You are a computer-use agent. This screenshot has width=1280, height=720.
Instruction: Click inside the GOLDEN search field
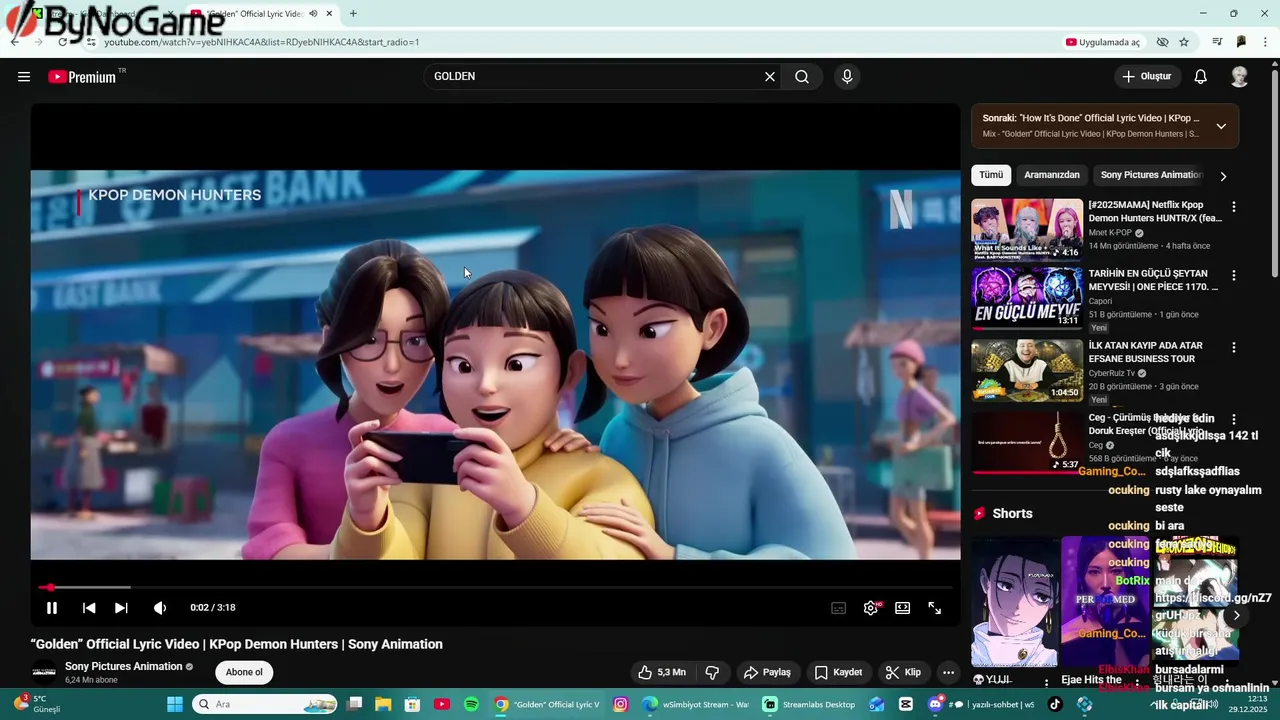click(595, 77)
